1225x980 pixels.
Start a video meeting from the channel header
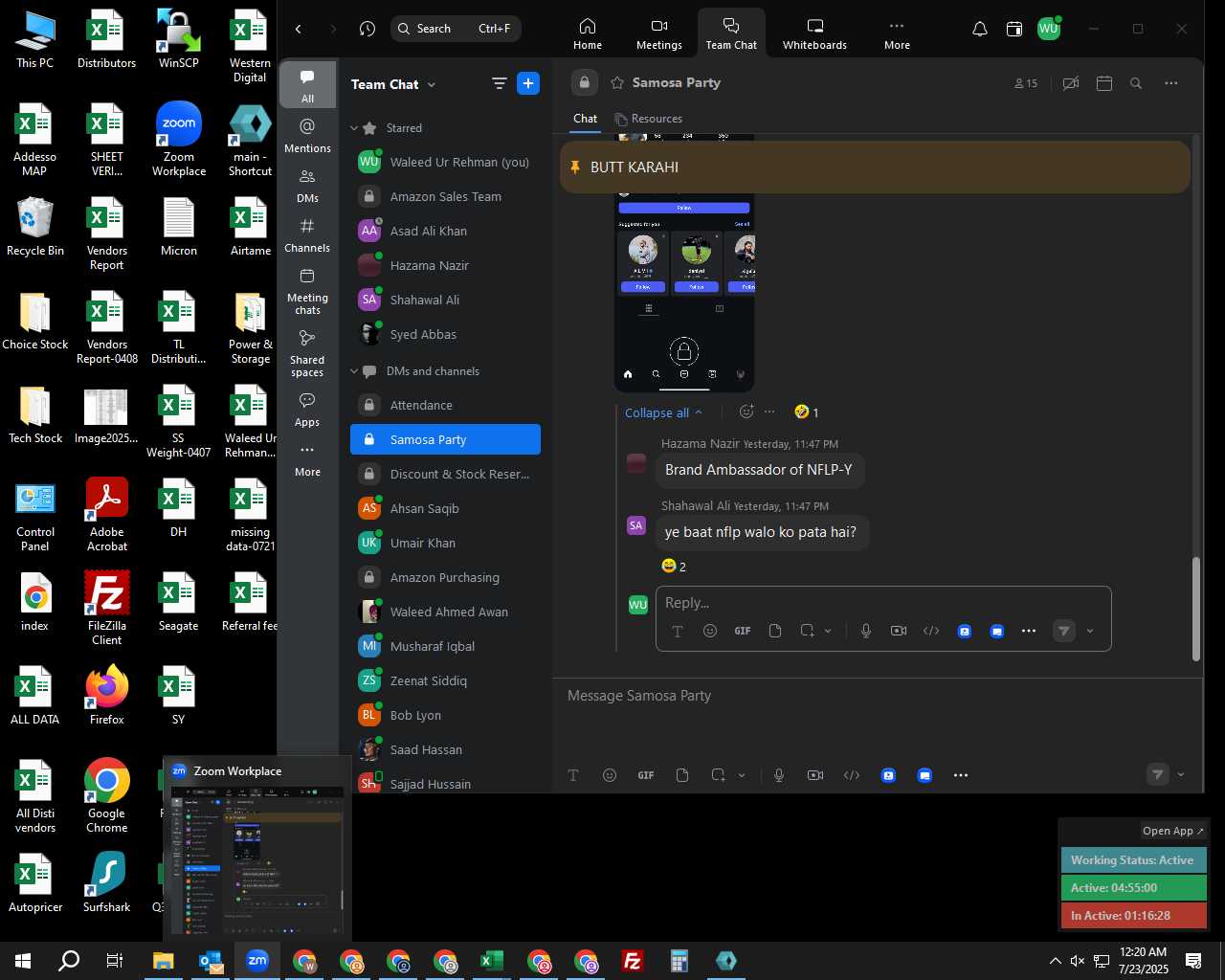point(1071,83)
